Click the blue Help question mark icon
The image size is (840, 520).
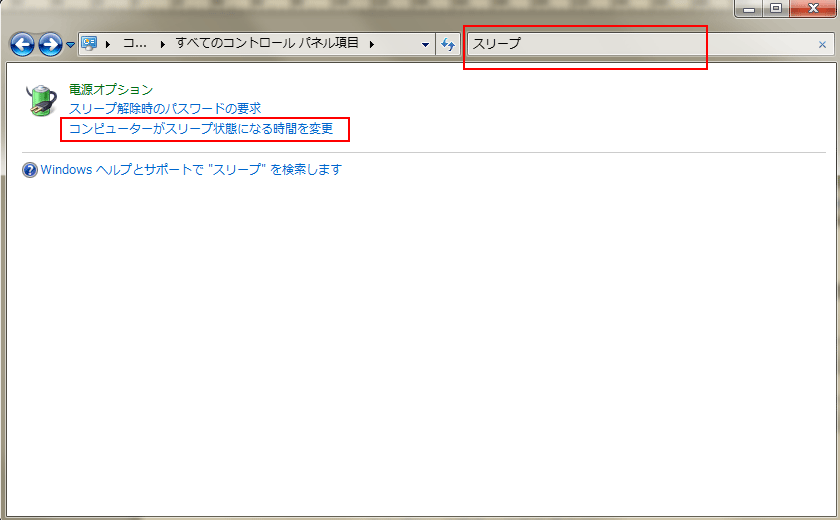coord(30,170)
